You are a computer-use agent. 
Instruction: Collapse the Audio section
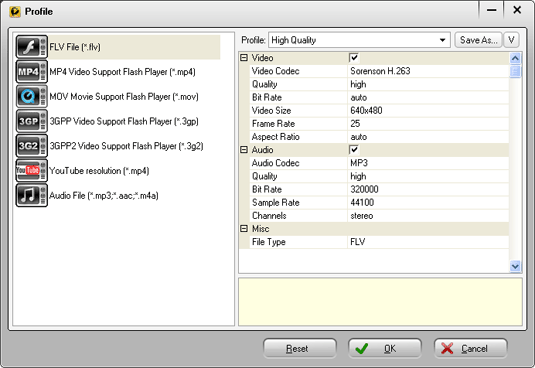(244, 150)
